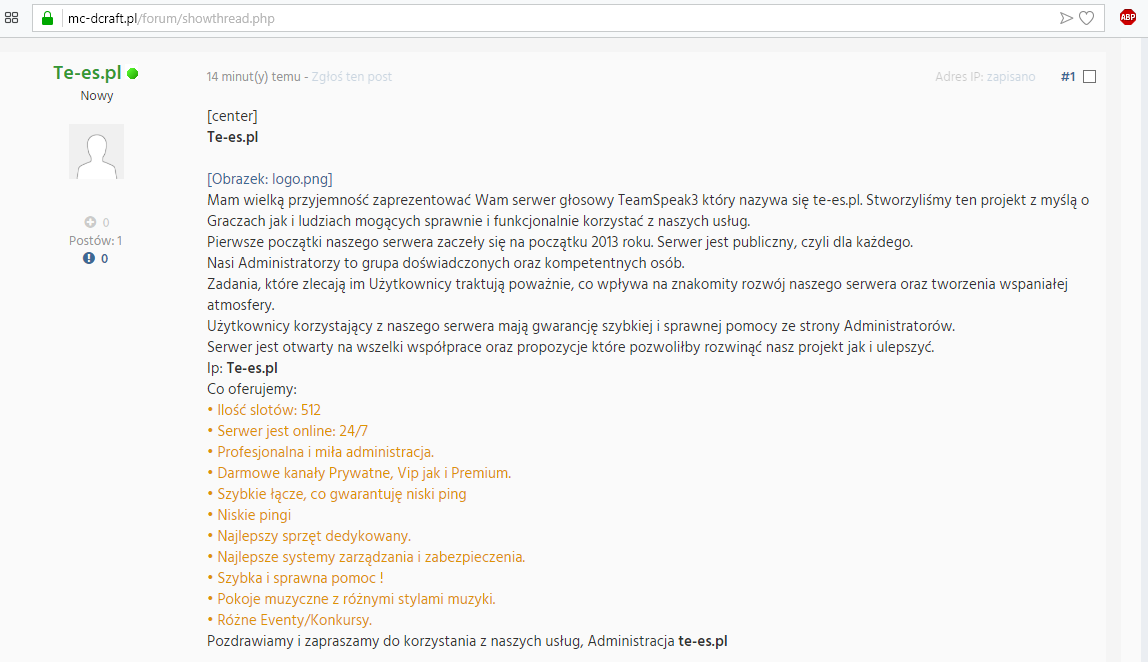This screenshot has width=1148, height=662.
Task: Open the Te-es.pl author profile
Action: tap(87, 72)
